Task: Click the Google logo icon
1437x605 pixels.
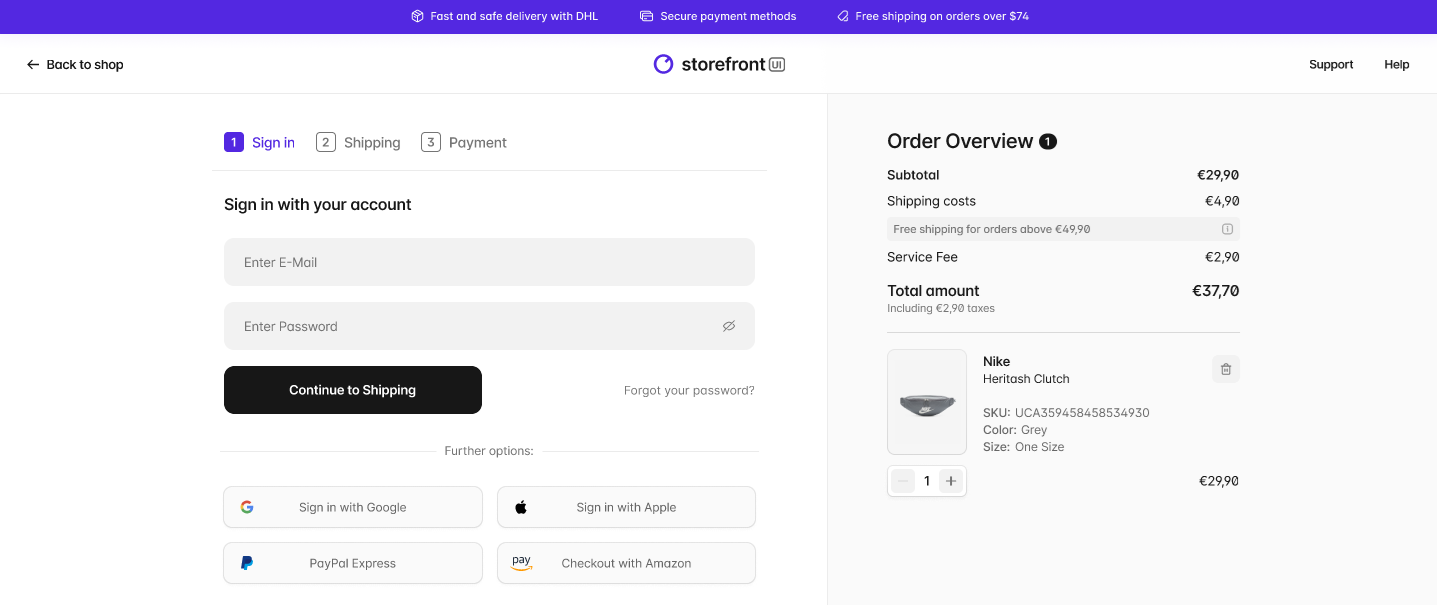Action: [x=247, y=507]
